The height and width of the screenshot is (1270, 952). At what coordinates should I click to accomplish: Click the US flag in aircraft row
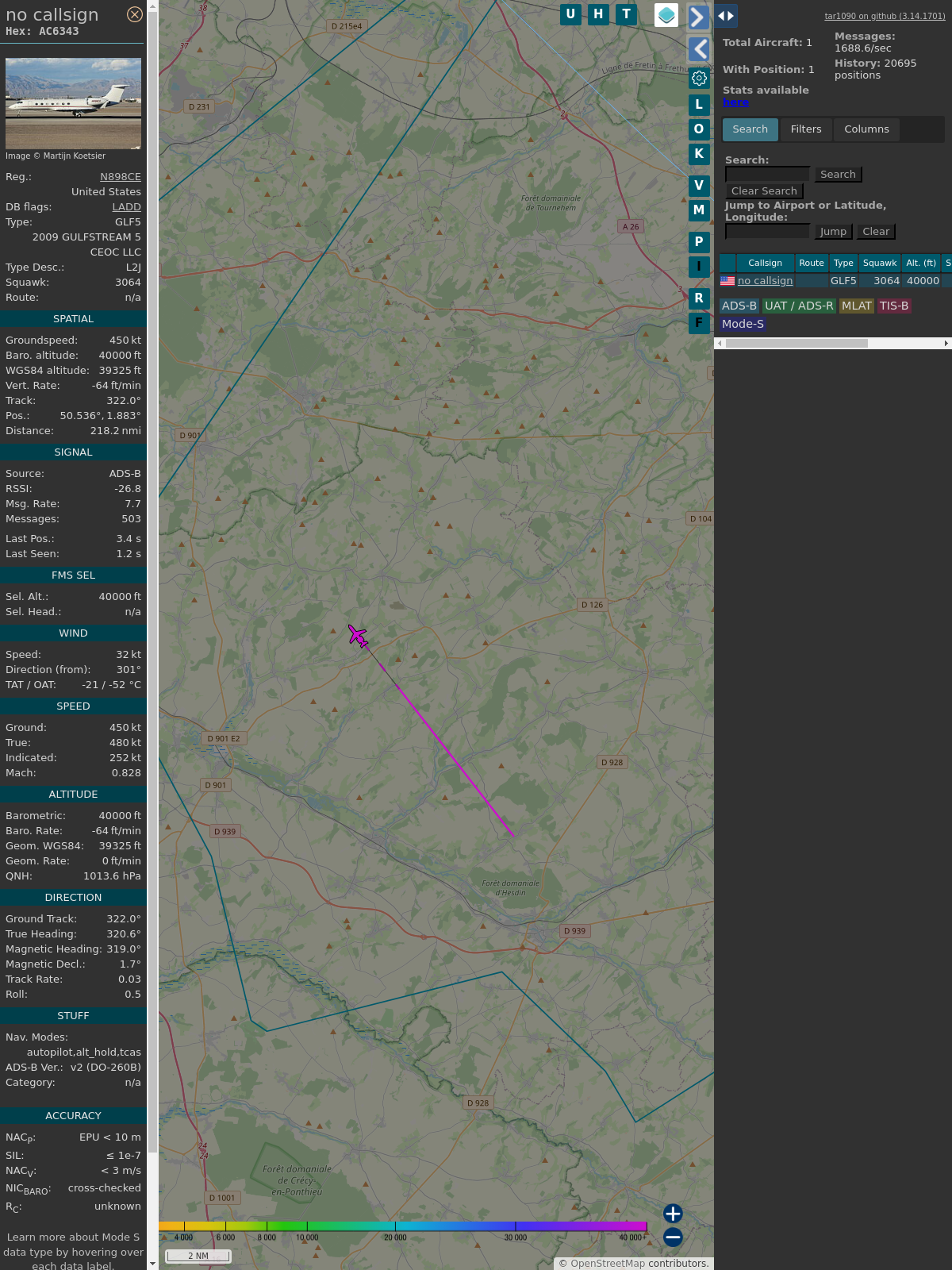pos(727,281)
